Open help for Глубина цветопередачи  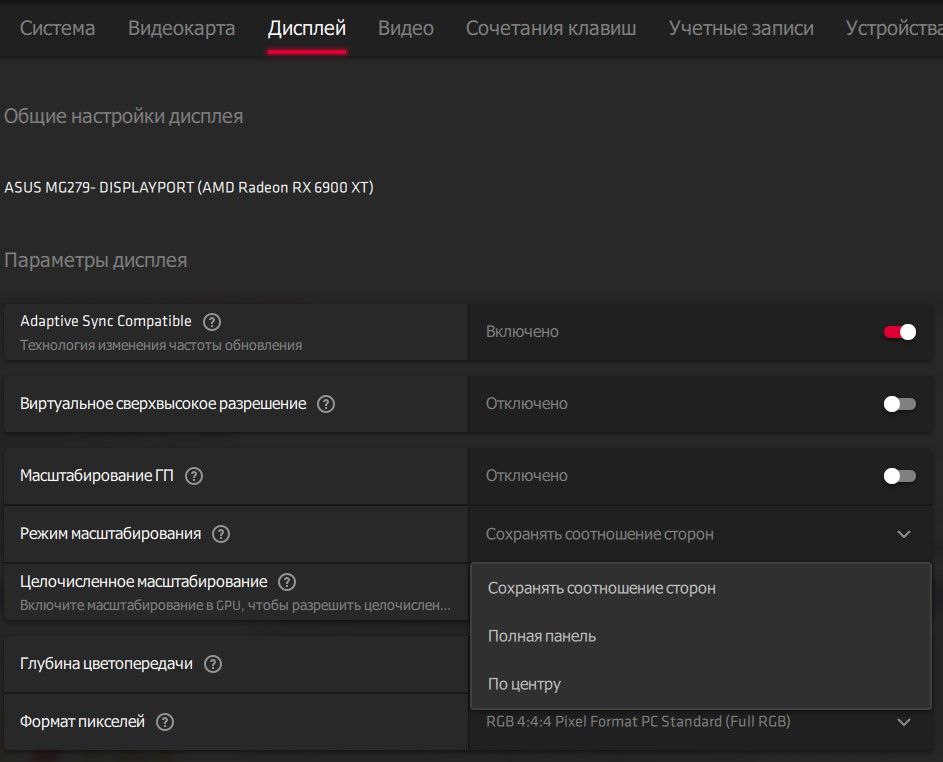(x=213, y=664)
